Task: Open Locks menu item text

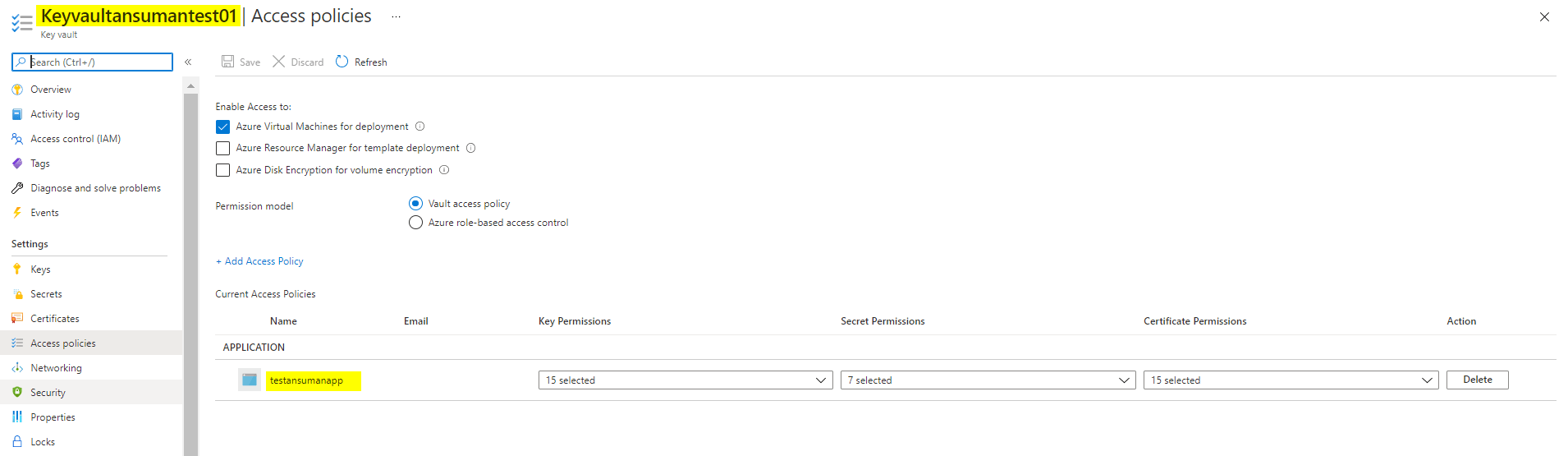Action: [x=43, y=442]
